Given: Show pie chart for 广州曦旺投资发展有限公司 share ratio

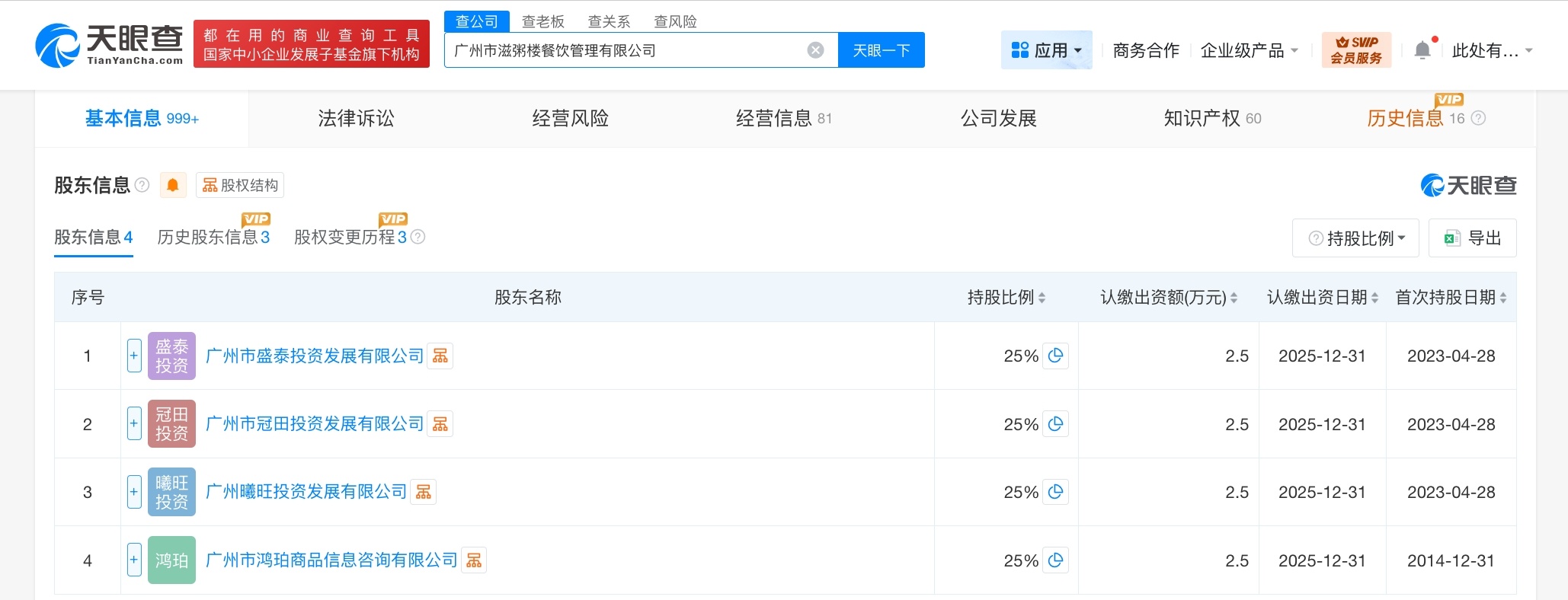Looking at the screenshot, I should point(1055,492).
